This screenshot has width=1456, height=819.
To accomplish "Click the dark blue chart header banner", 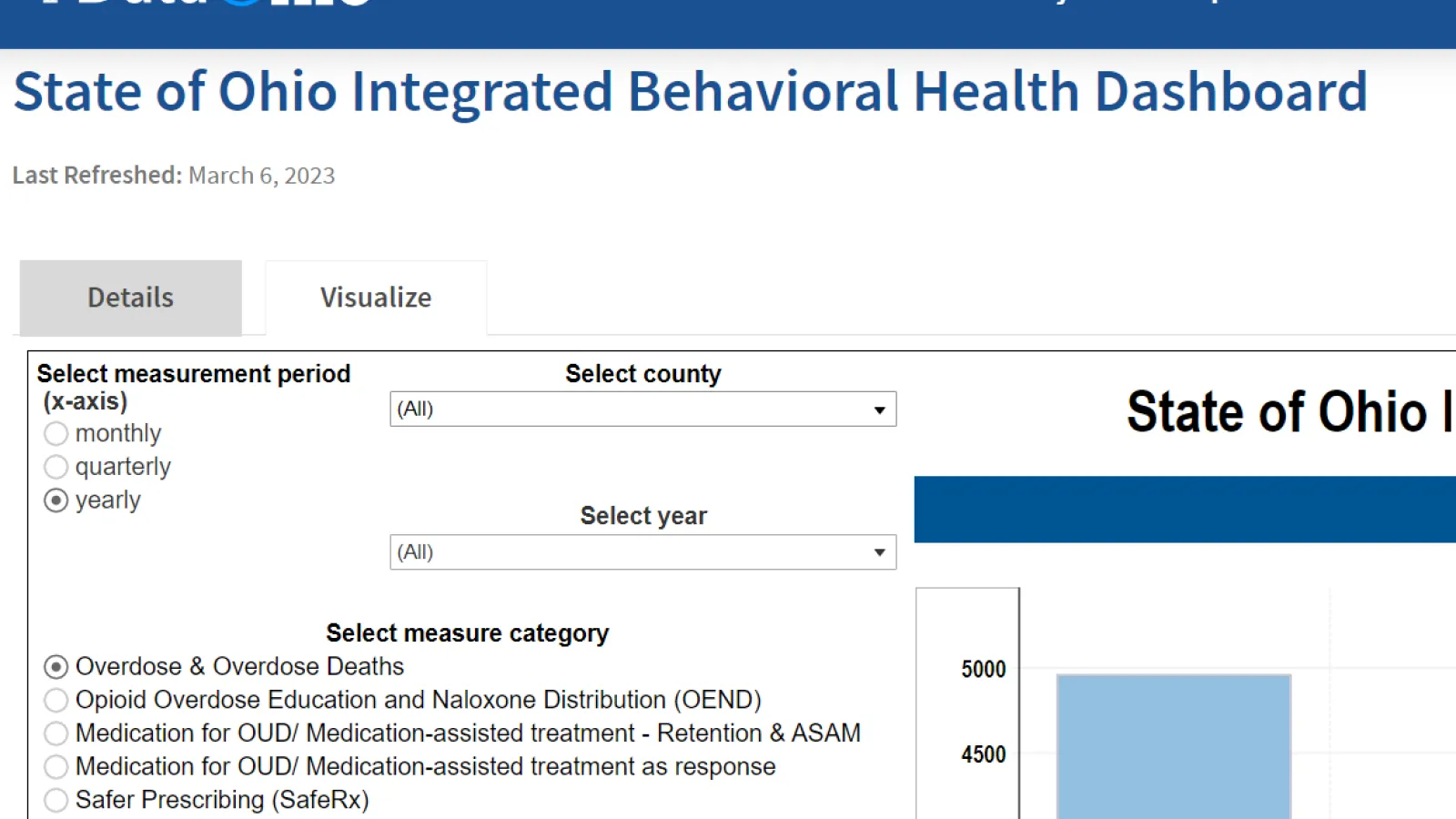I will tap(1185, 510).
